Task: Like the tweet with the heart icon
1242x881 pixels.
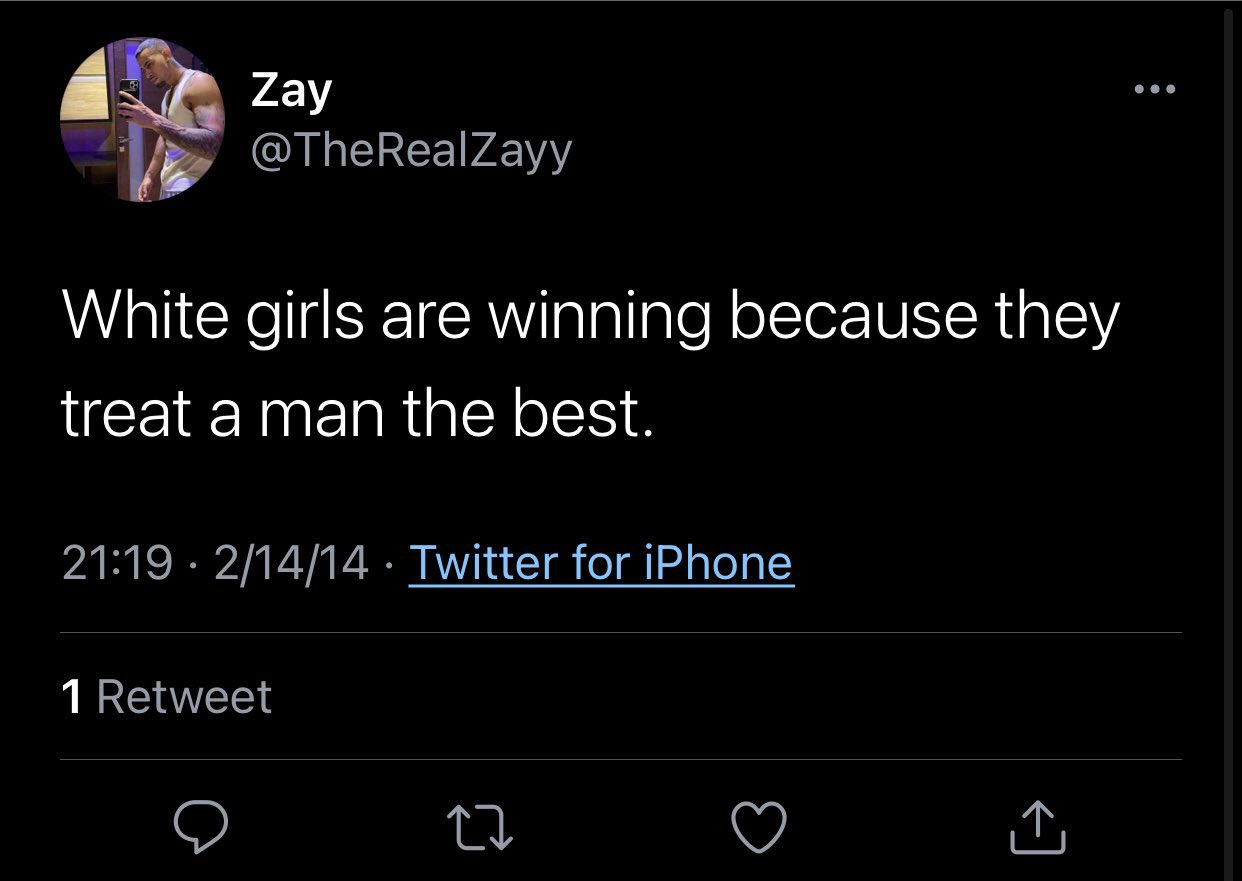Action: click(760, 826)
